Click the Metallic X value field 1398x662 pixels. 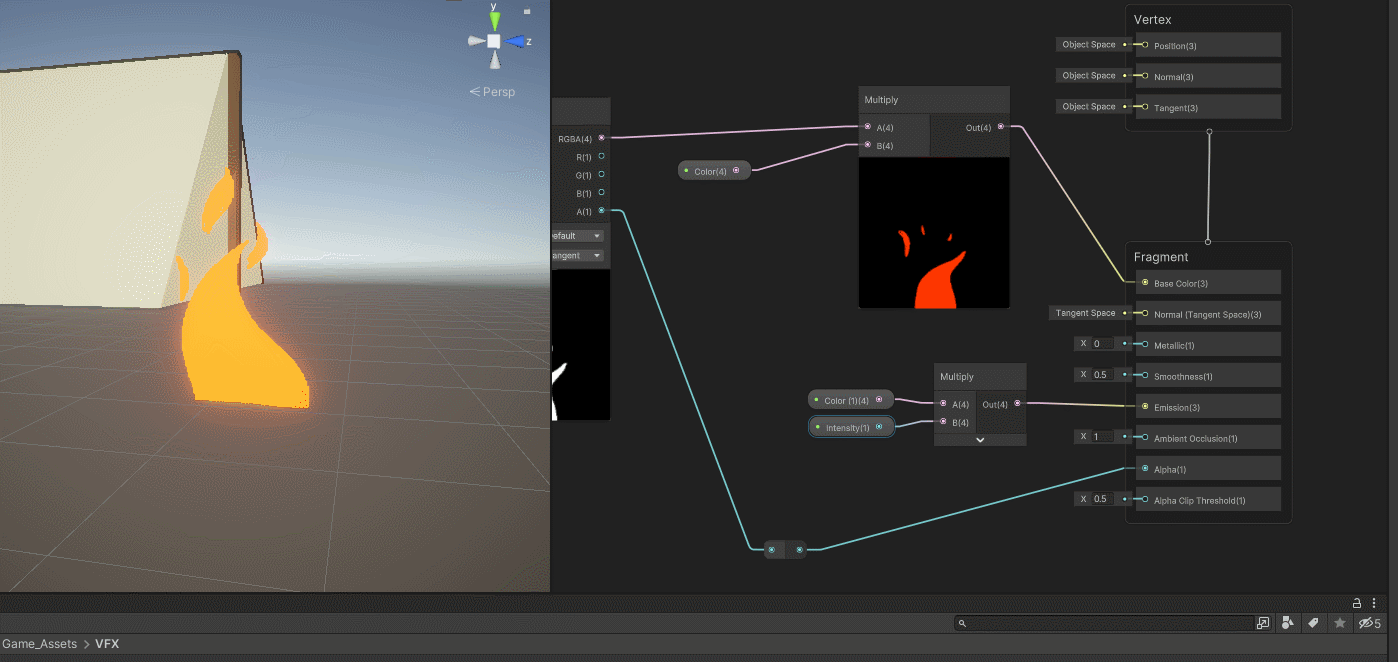[x=1103, y=343]
